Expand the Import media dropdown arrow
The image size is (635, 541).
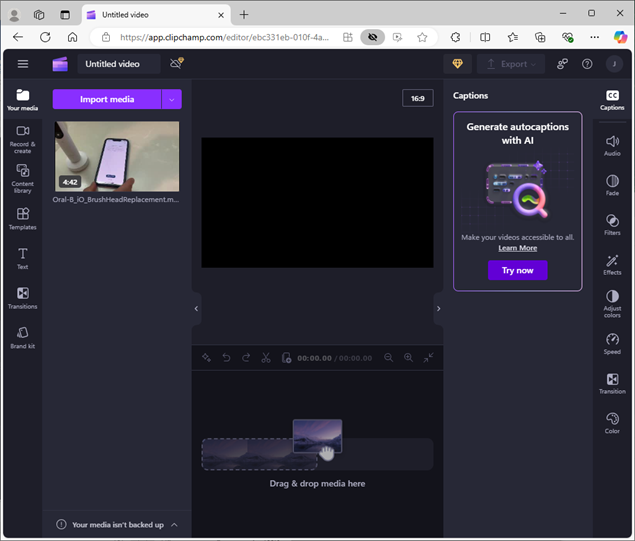tap(172, 99)
